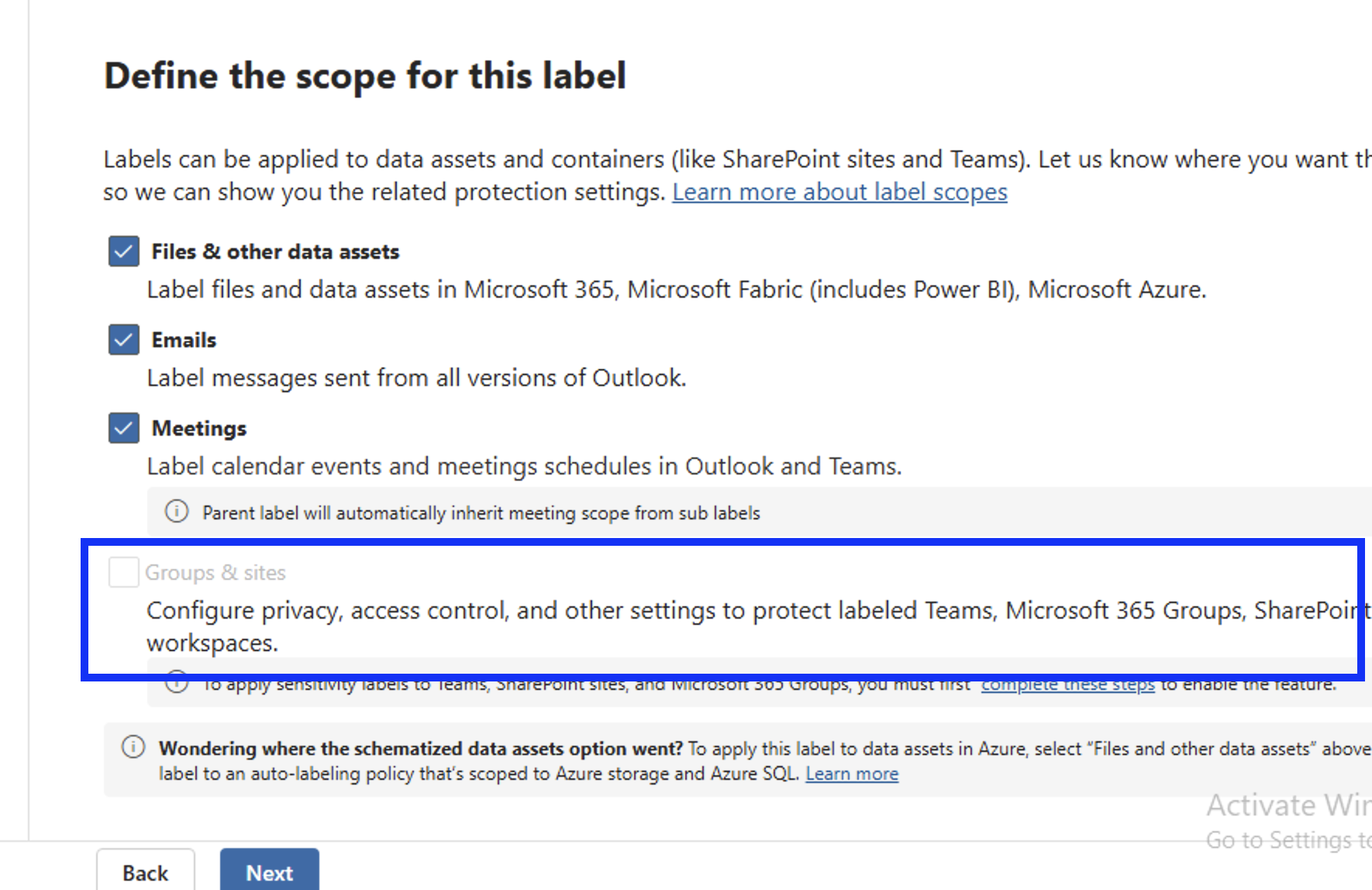Screen dimensions: 1372x890
Task: Disable the Emails label scope
Action: point(122,340)
